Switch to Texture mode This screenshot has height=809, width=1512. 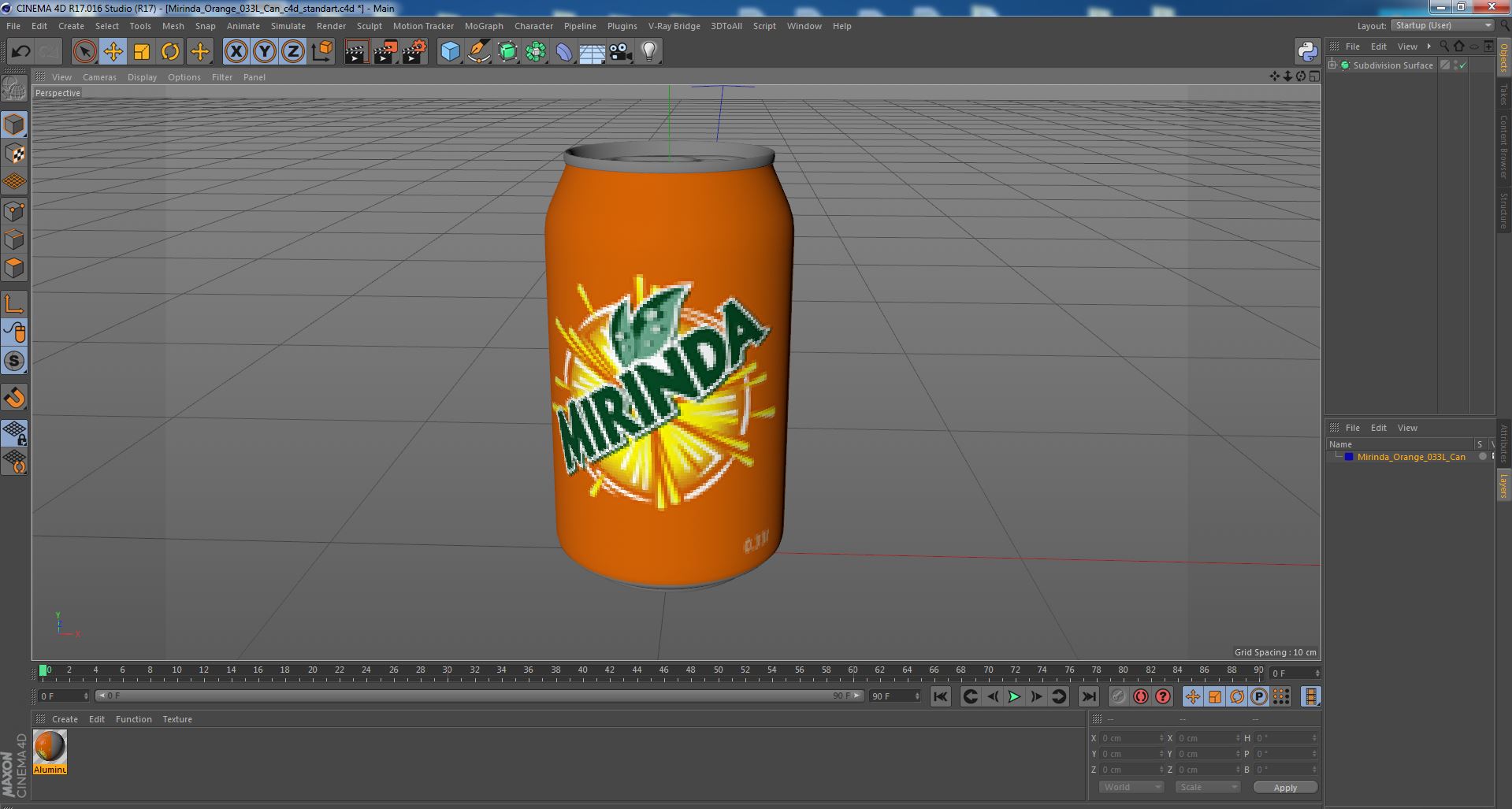click(x=14, y=154)
